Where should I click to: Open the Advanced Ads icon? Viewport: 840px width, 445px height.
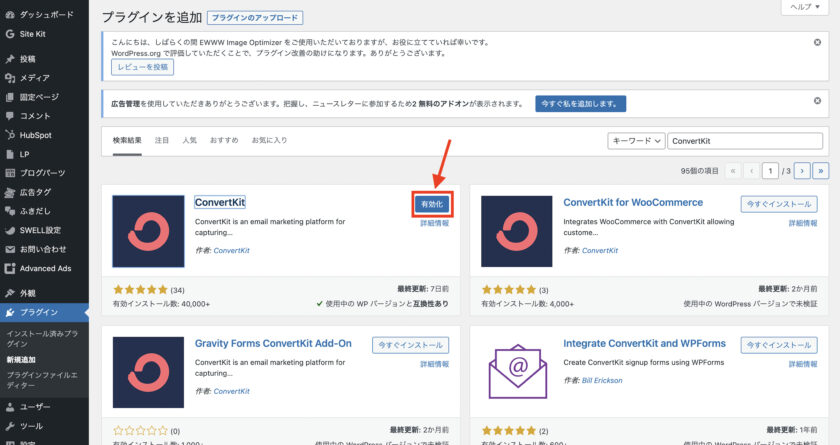point(10,268)
